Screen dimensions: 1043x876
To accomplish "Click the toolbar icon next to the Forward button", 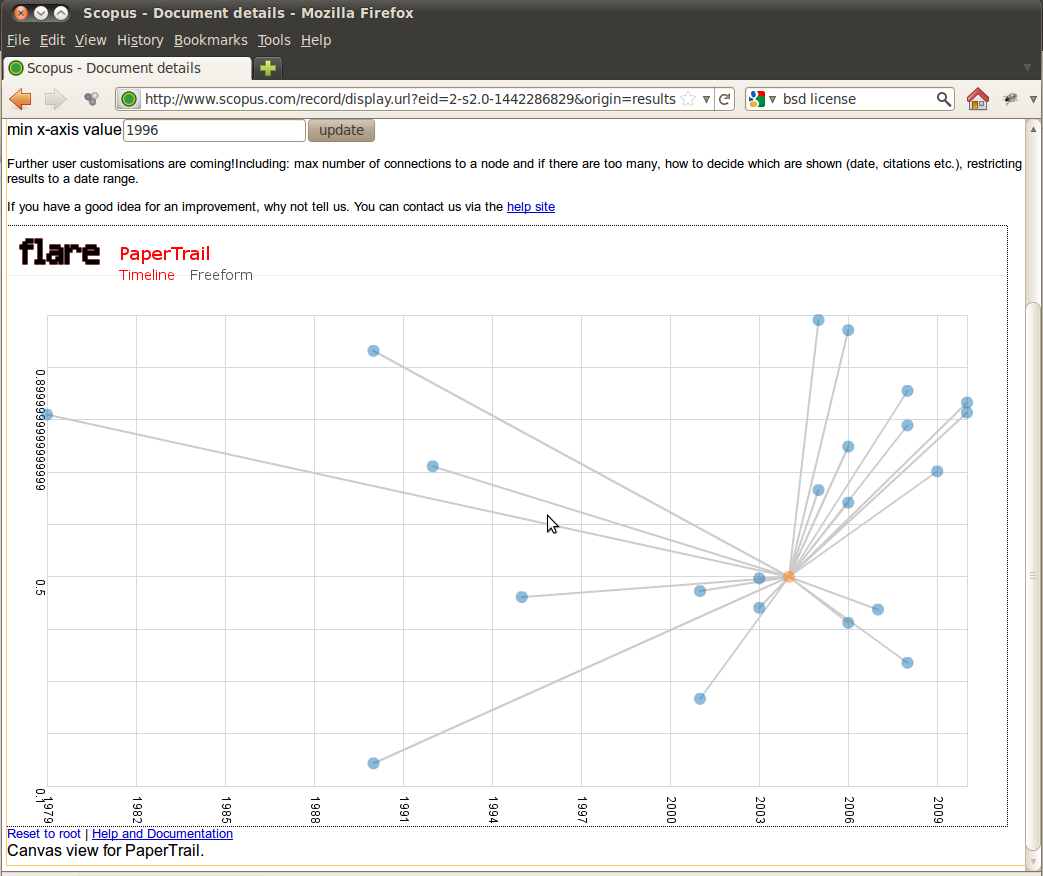I will click(x=91, y=99).
